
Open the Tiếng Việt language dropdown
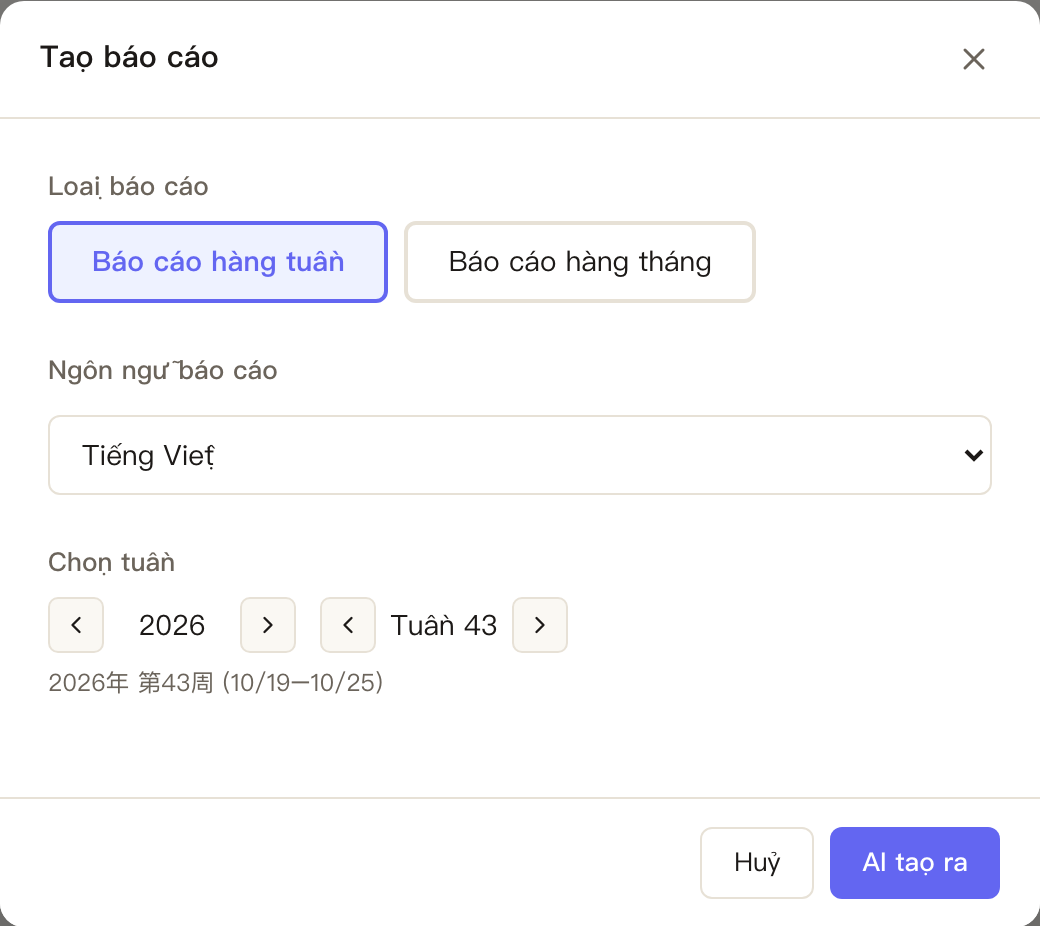coord(520,455)
